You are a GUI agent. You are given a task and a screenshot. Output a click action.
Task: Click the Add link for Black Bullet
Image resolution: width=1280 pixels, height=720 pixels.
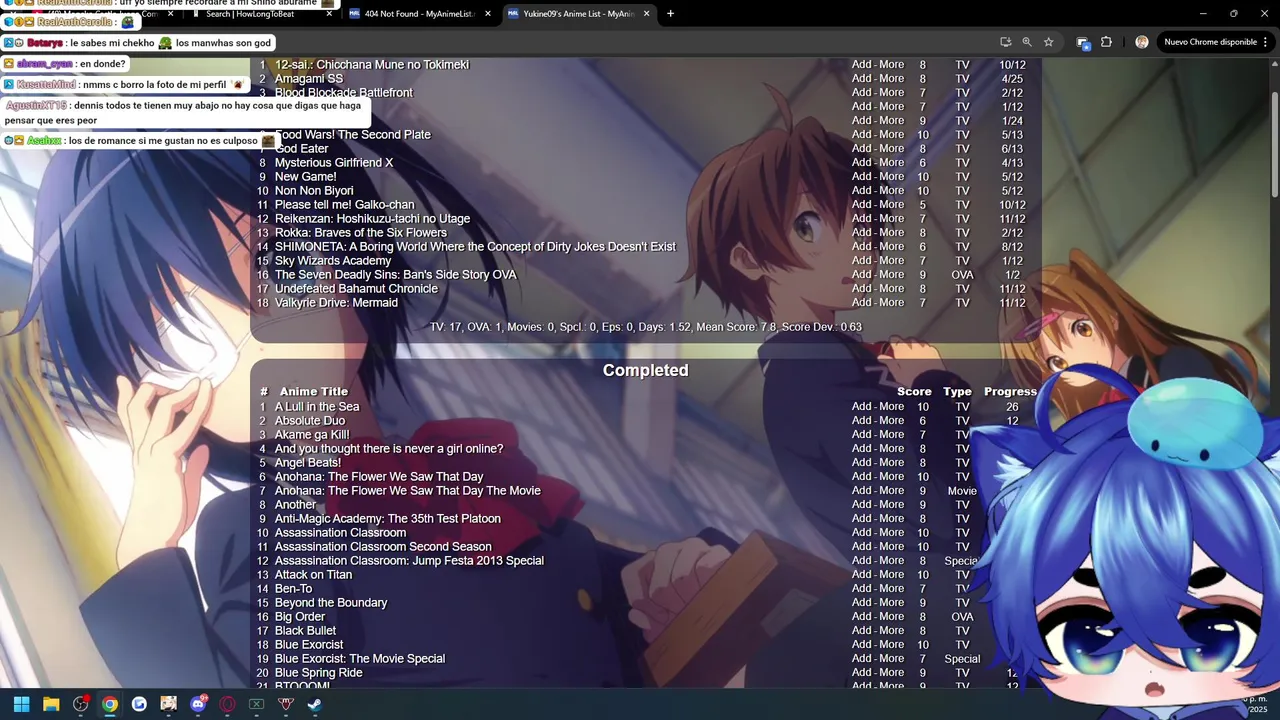coord(863,631)
